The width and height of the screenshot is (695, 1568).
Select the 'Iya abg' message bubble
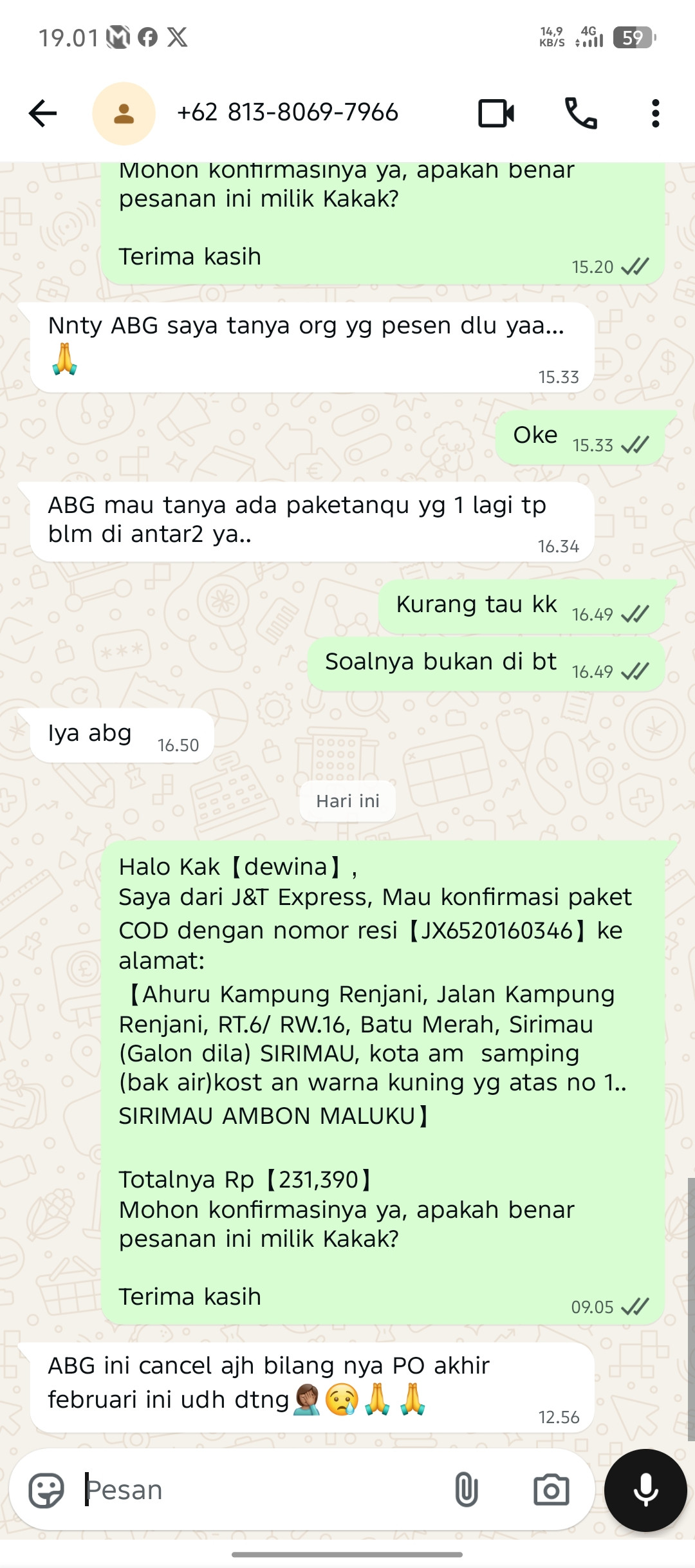[122, 735]
